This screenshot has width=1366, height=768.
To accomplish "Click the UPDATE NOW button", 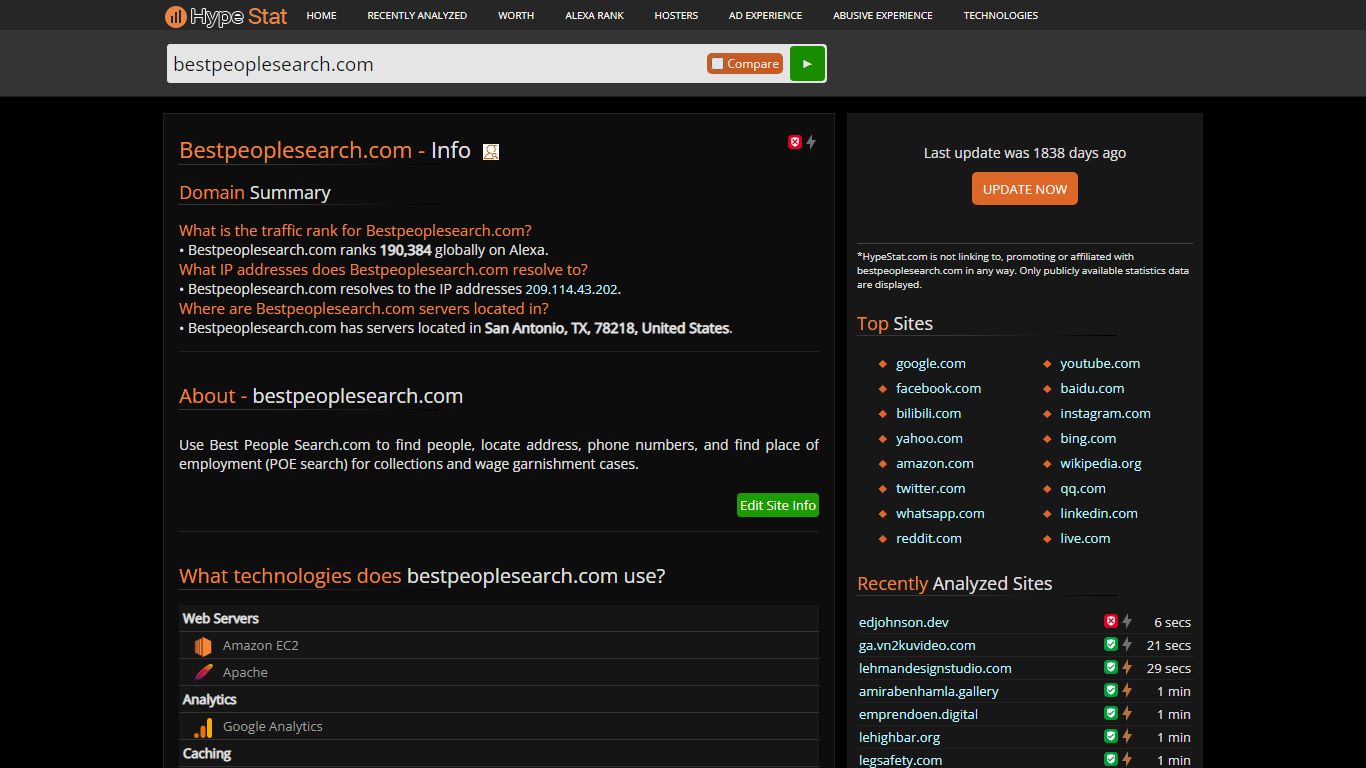I will tap(1025, 189).
